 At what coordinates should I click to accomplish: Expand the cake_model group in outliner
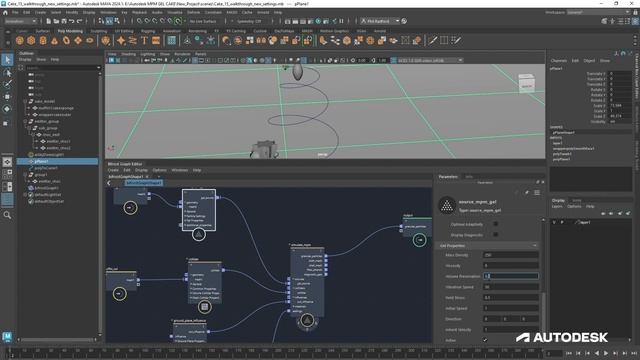click(25, 101)
